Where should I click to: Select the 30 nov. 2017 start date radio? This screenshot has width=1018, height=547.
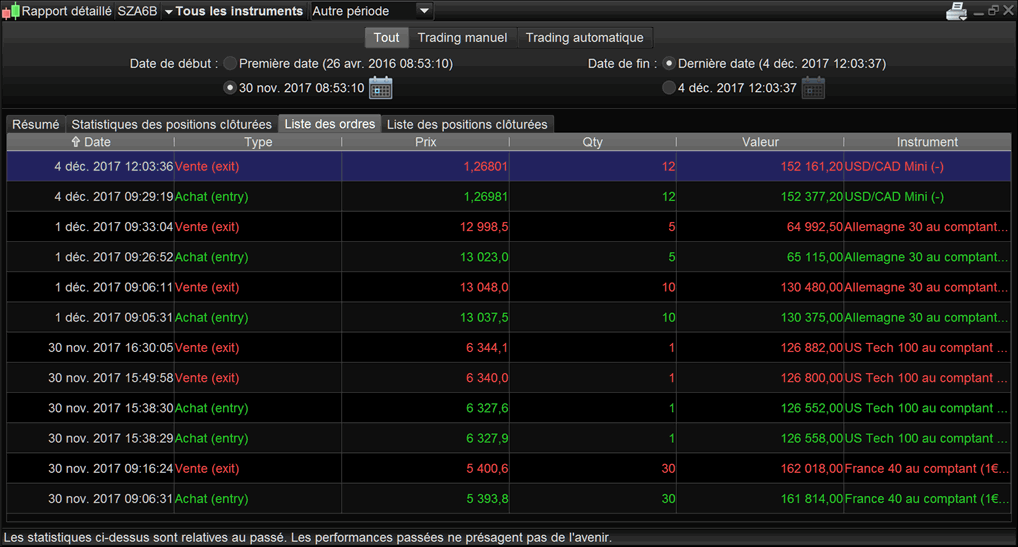click(x=230, y=88)
